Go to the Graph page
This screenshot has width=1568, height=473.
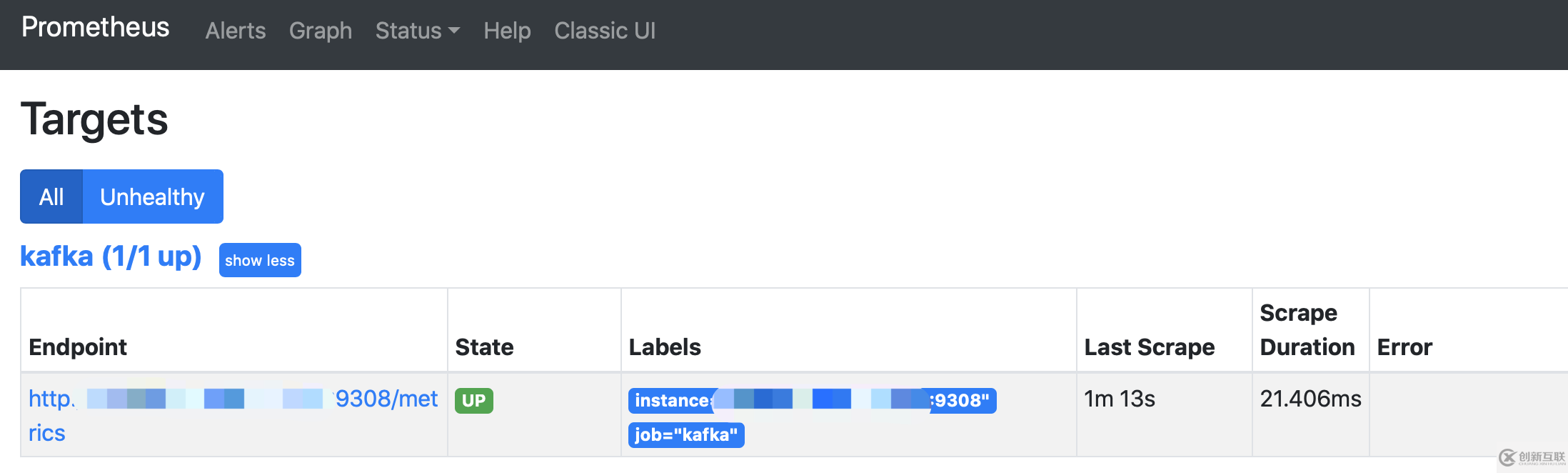320,31
